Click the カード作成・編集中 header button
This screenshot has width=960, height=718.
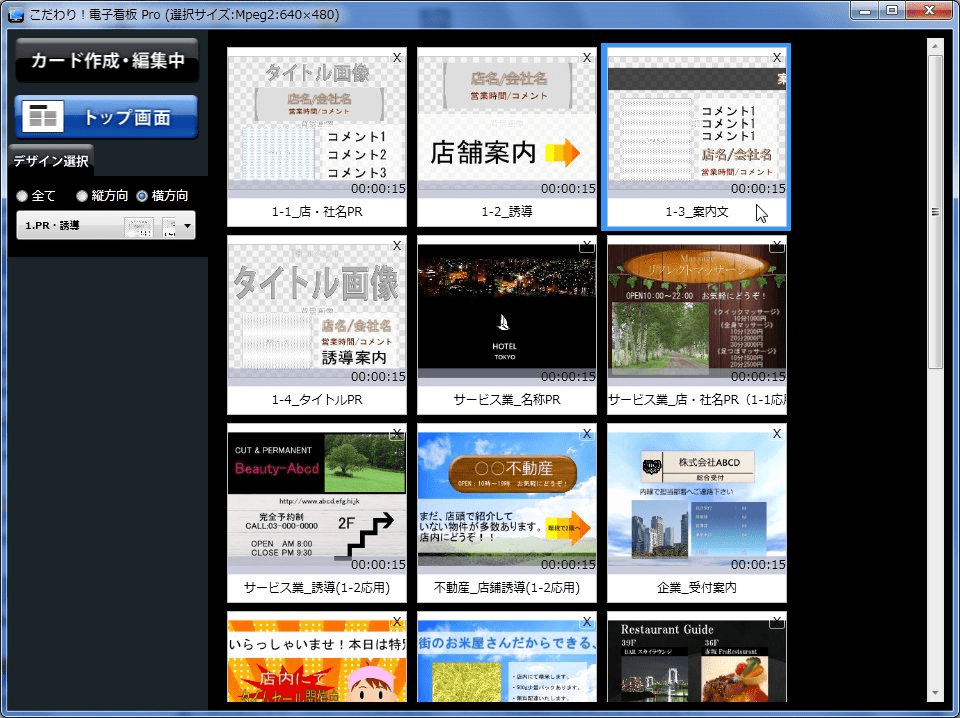pyautogui.click(x=107, y=60)
